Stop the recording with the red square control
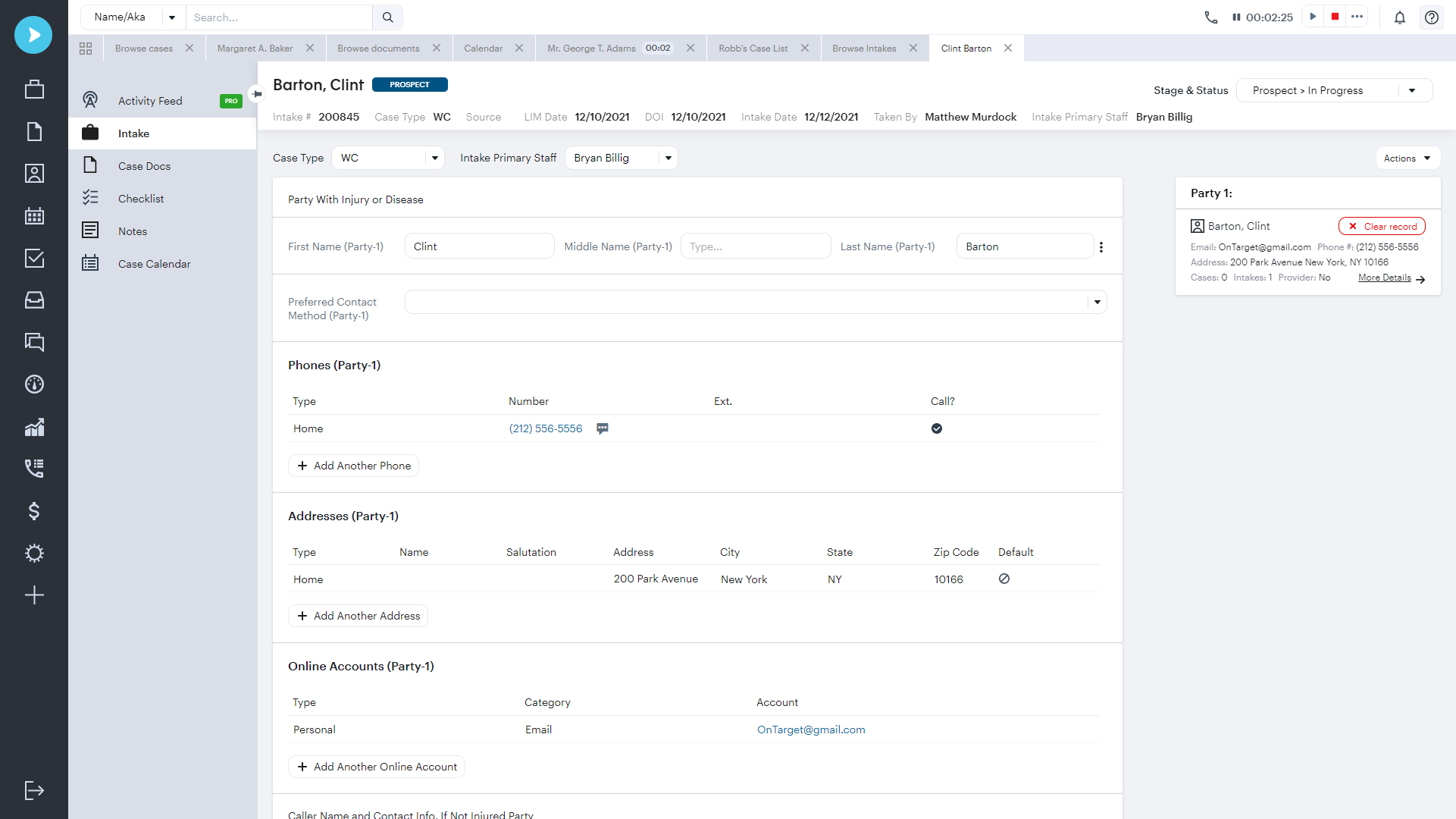The width and height of the screenshot is (1456, 819). pyautogui.click(x=1335, y=17)
